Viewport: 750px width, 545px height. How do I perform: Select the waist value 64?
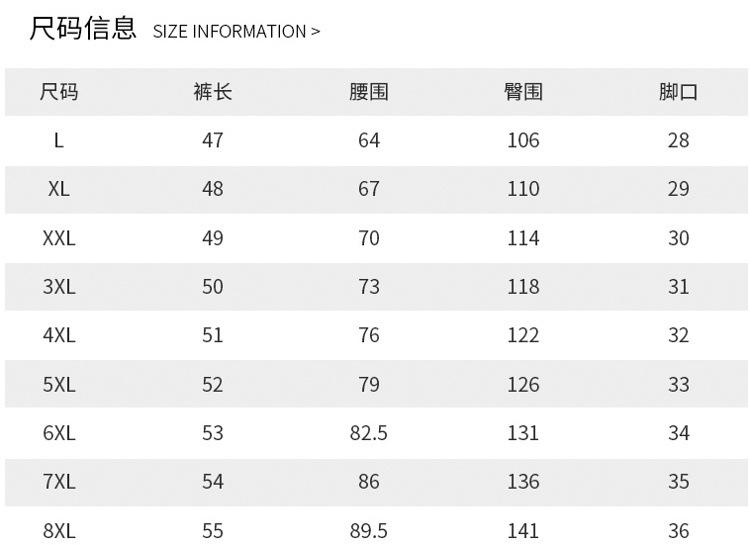pos(368,140)
